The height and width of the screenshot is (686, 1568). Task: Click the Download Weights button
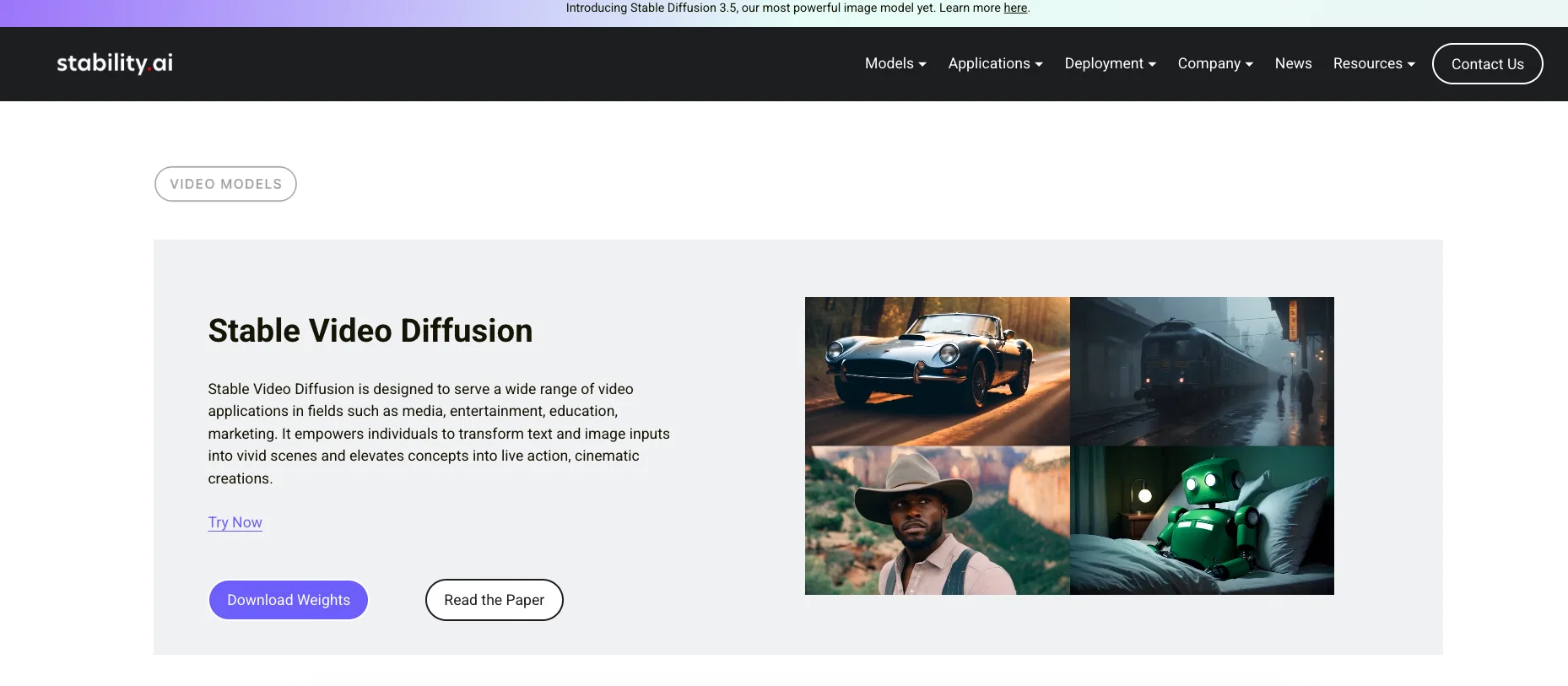[289, 600]
